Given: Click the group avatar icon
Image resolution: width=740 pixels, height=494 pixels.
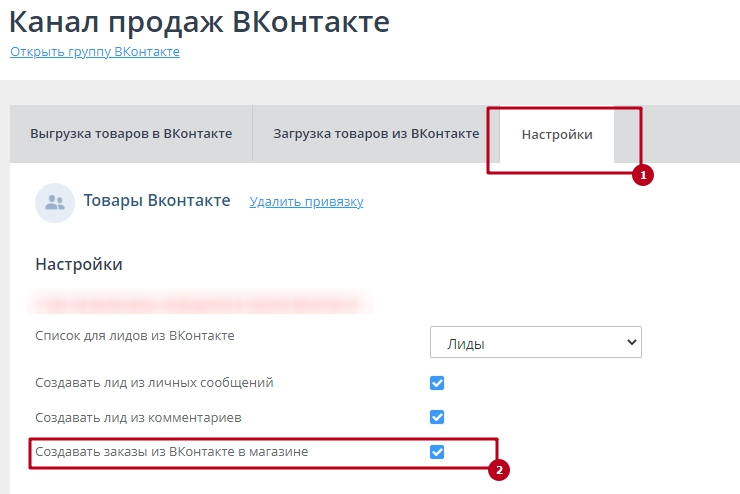Looking at the screenshot, I should (54, 202).
